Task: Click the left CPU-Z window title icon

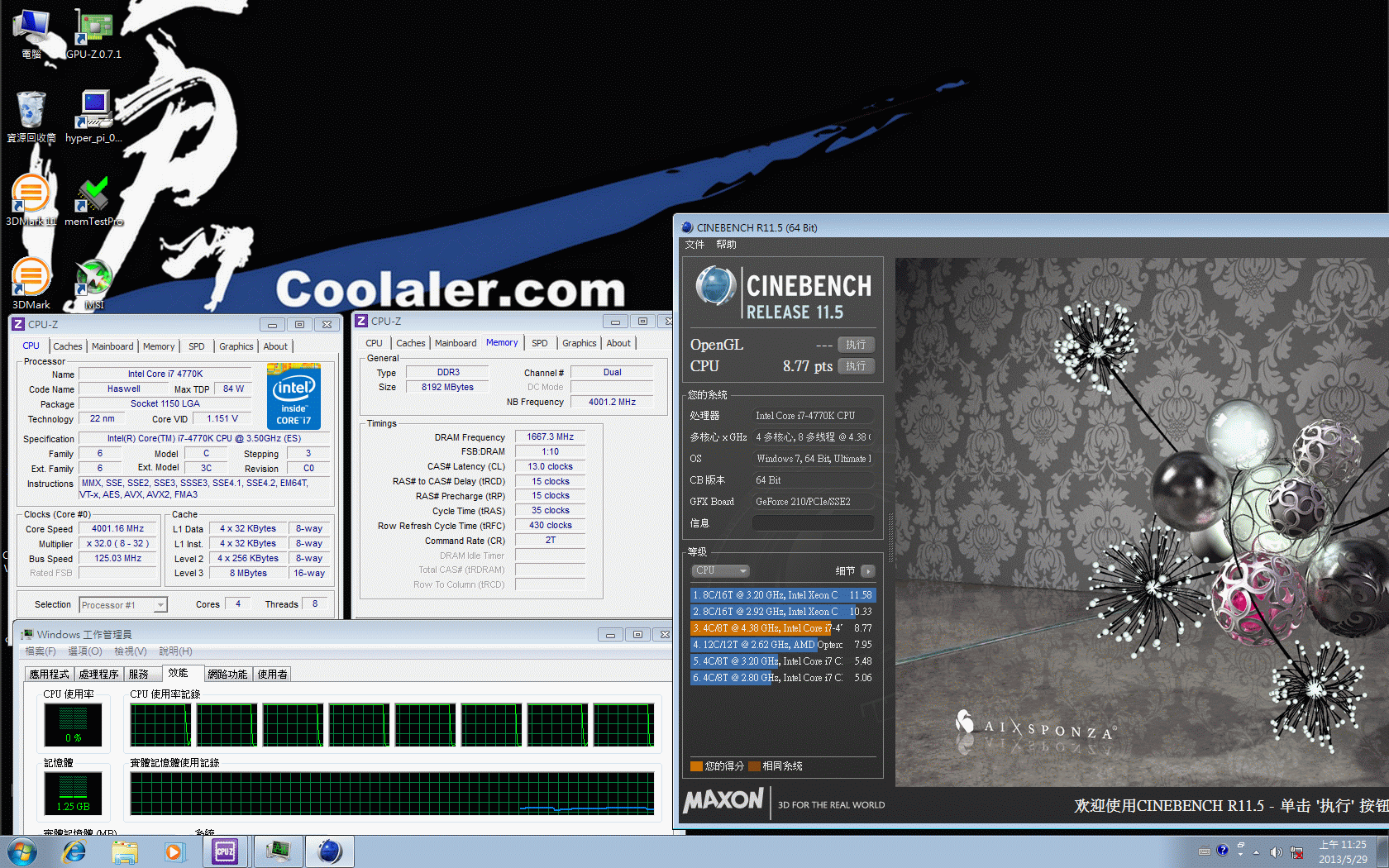Action: tap(18, 324)
